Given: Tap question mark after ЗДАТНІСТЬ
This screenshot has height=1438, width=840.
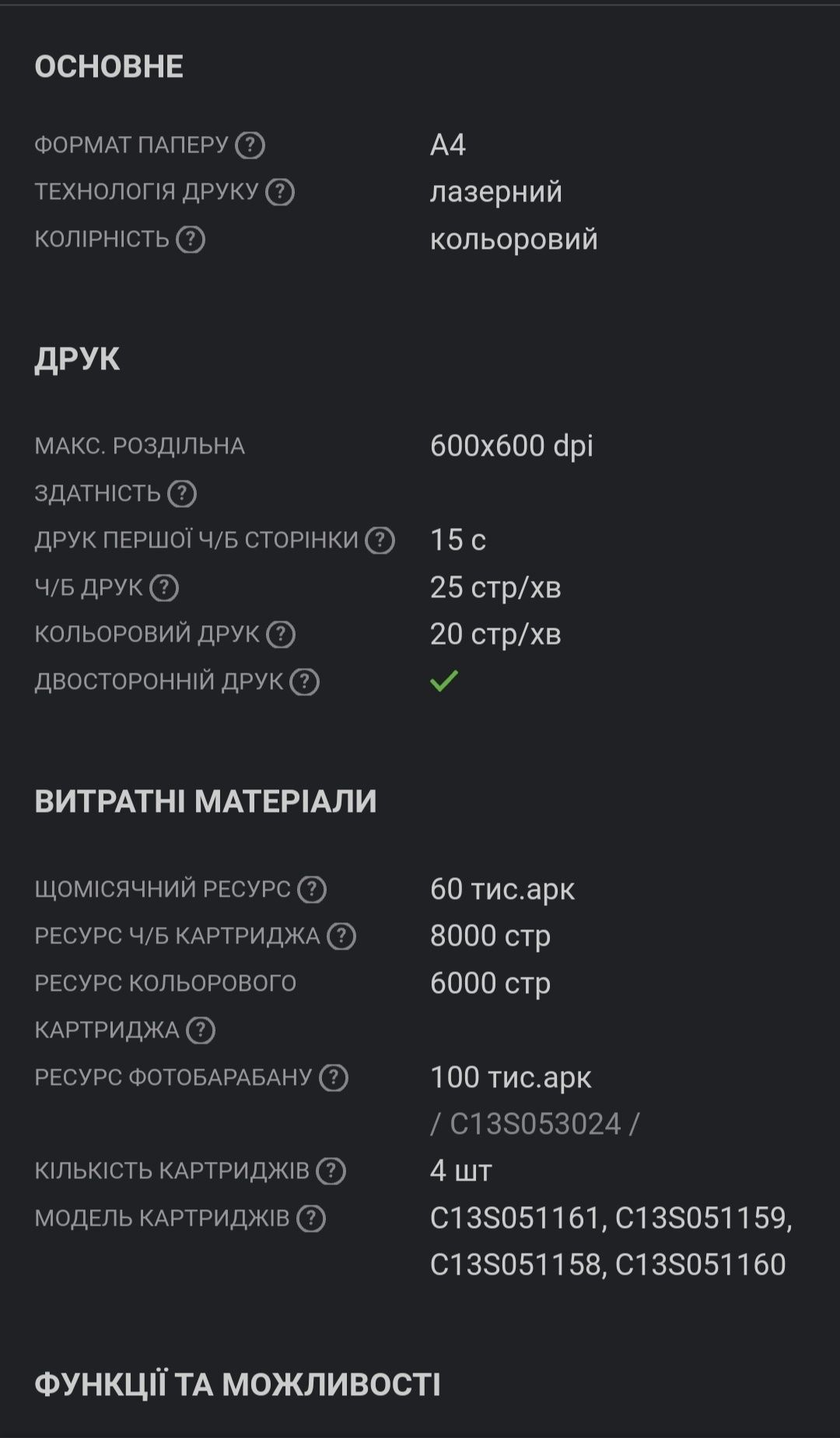Looking at the screenshot, I should 182,494.
